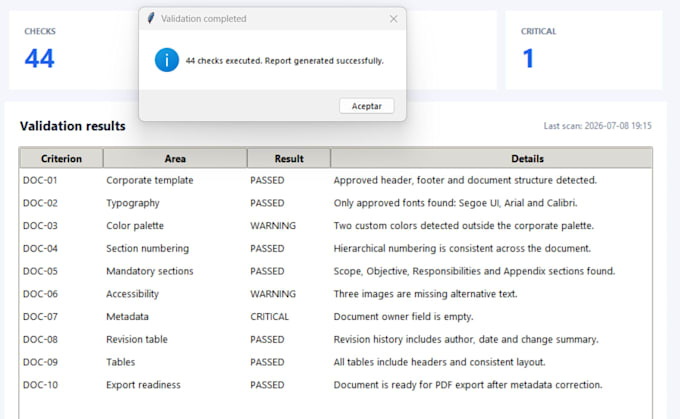This screenshot has height=419, width=680.
Task: Click the blue info icon in the dialog
Action: coord(167,60)
